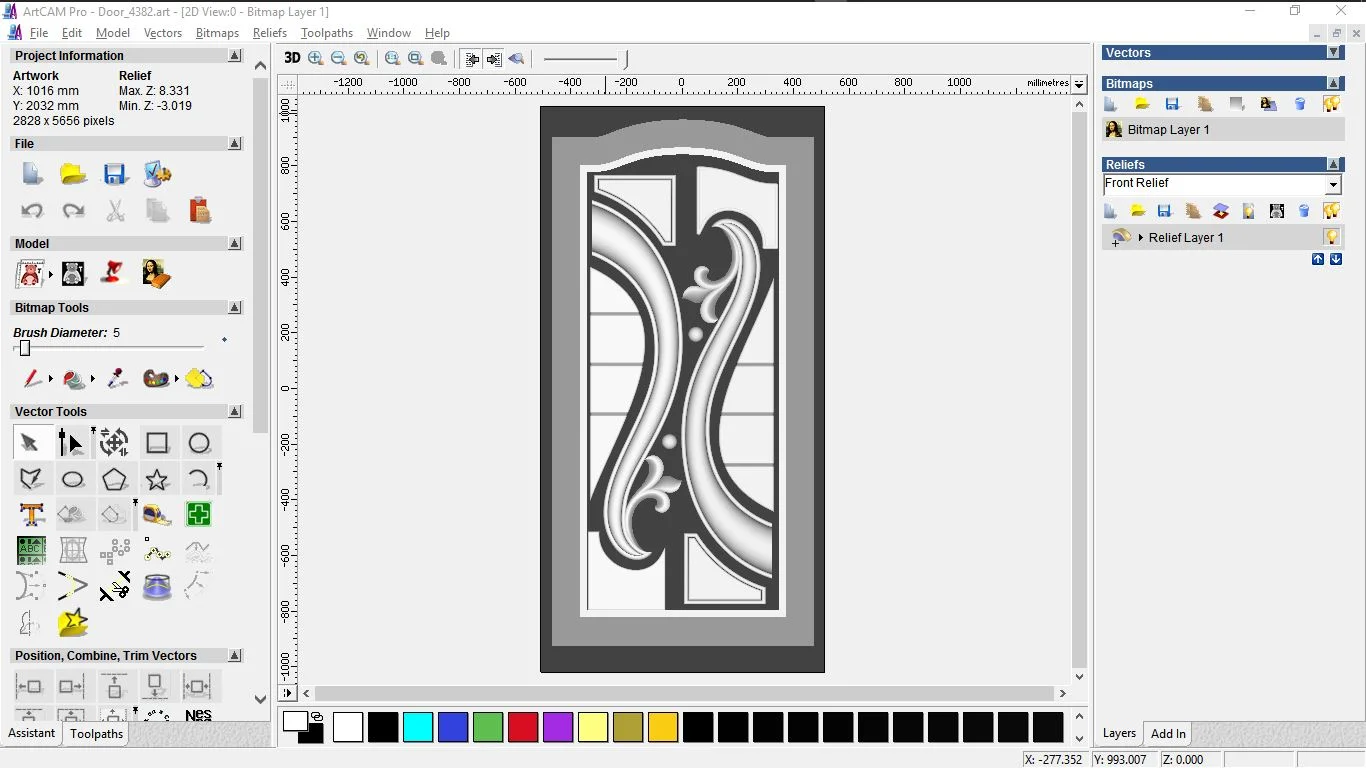This screenshot has width=1366, height=768.
Task: Expand the Vectors panel
Action: (1333, 53)
